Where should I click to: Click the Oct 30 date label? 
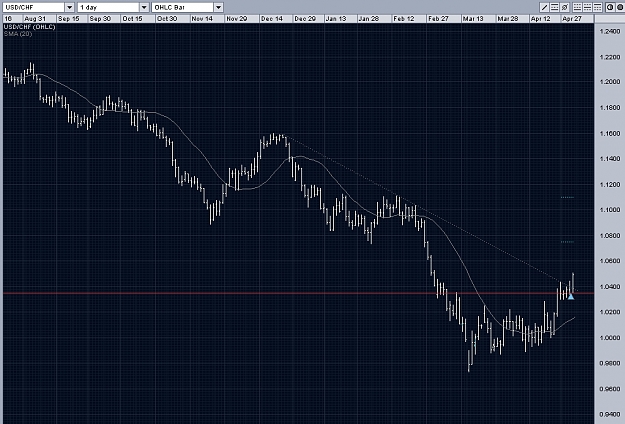pos(167,19)
